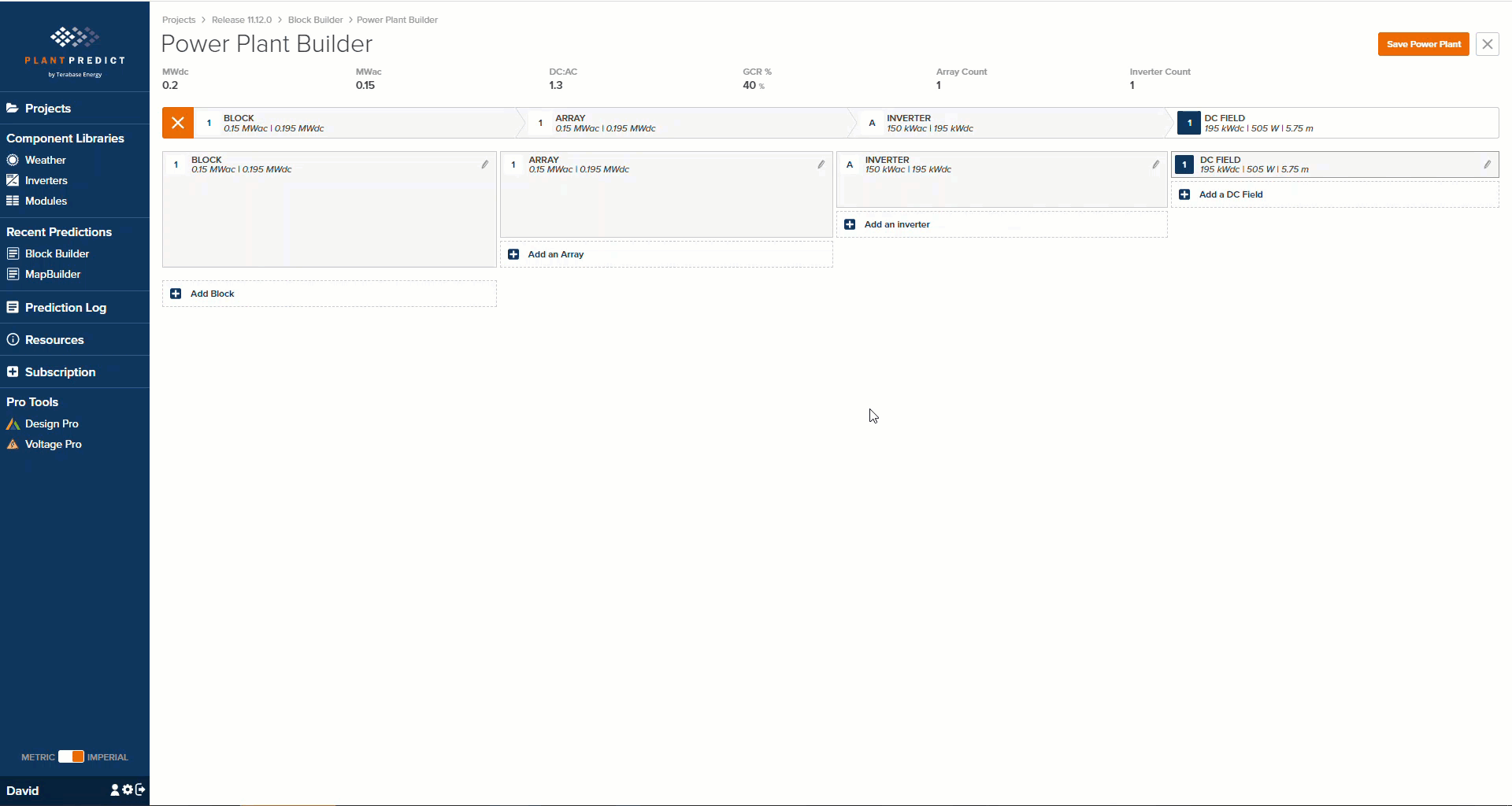This screenshot has height=806, width=1512.
Task: Click the MWdc value 0.2
Action: [170, 85]
